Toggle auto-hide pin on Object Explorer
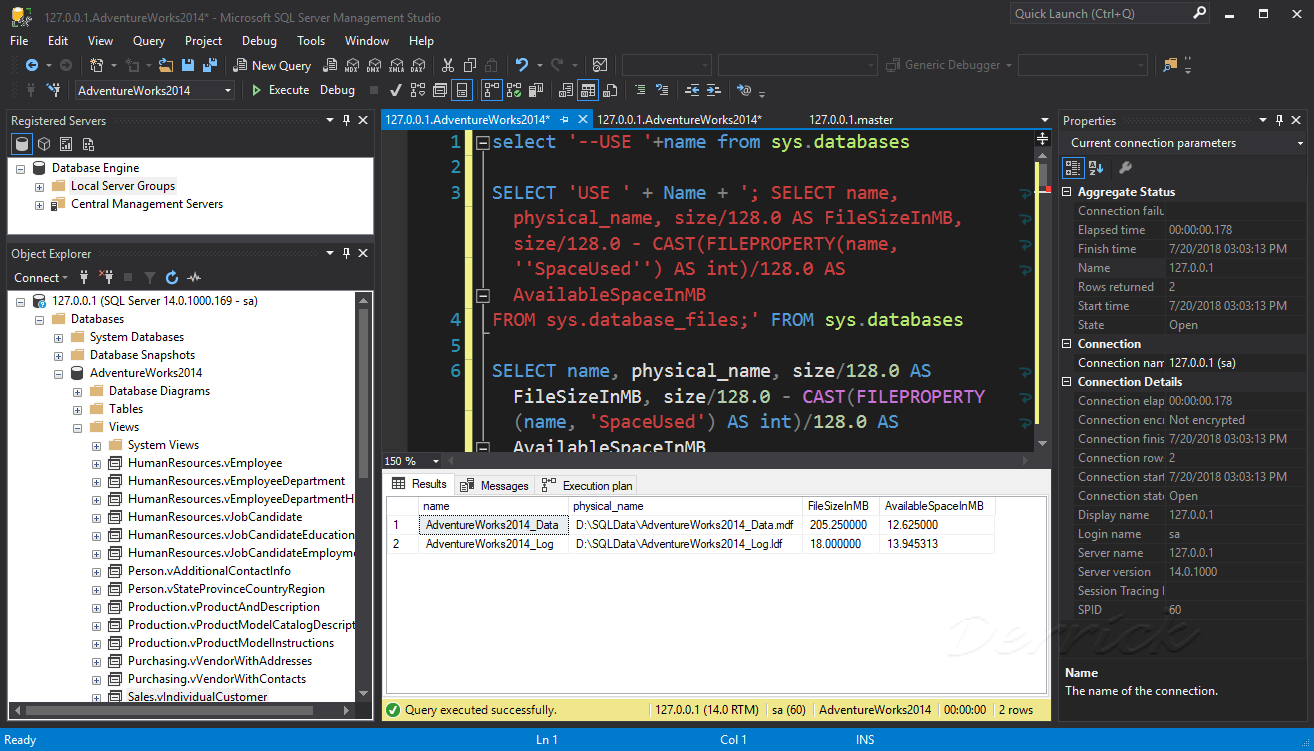Image resolution: width=1314 pixels, height=751 pixels. click(x=344, y=253)
